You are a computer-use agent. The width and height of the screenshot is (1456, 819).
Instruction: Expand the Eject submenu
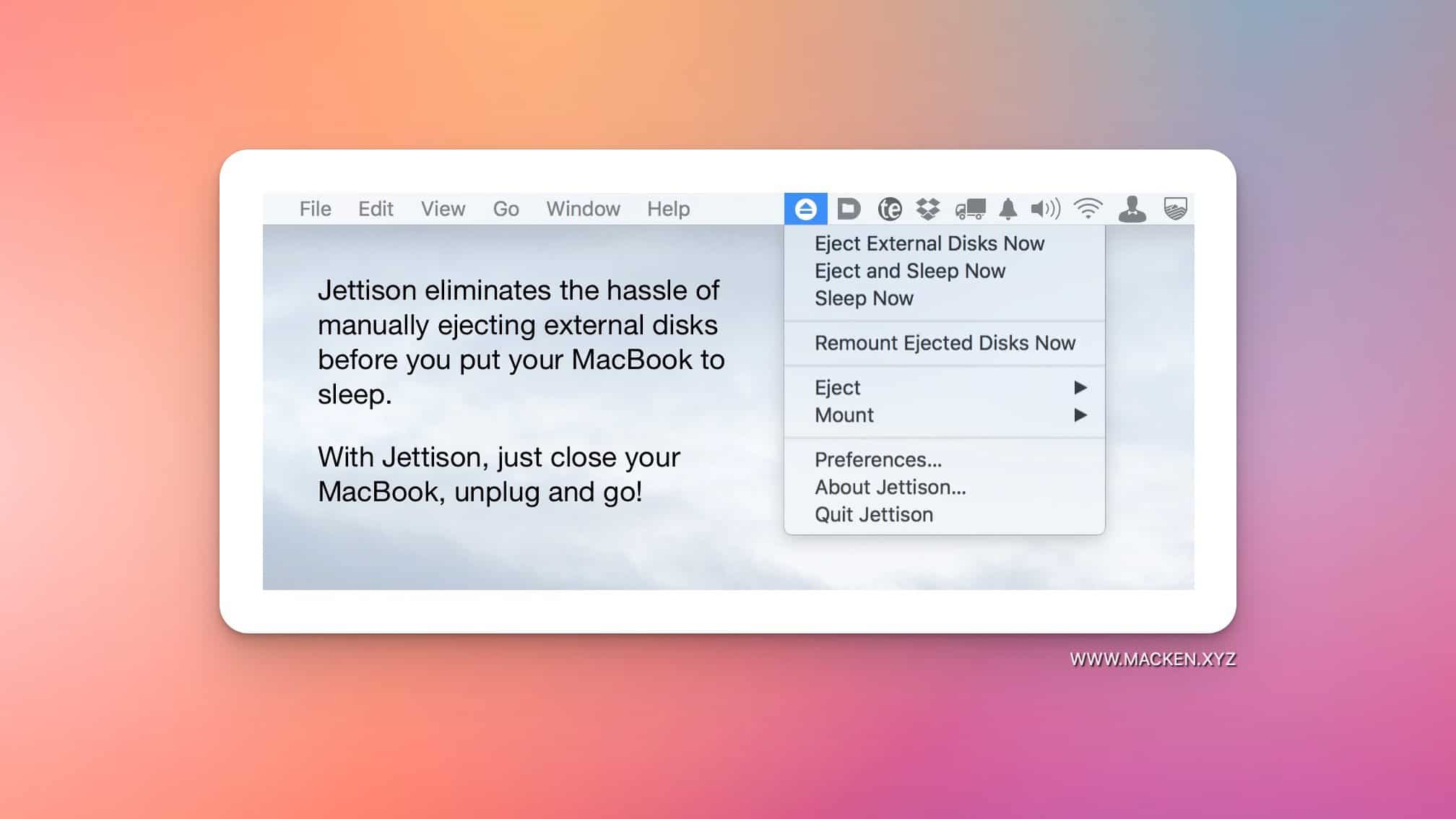[944, 388]
